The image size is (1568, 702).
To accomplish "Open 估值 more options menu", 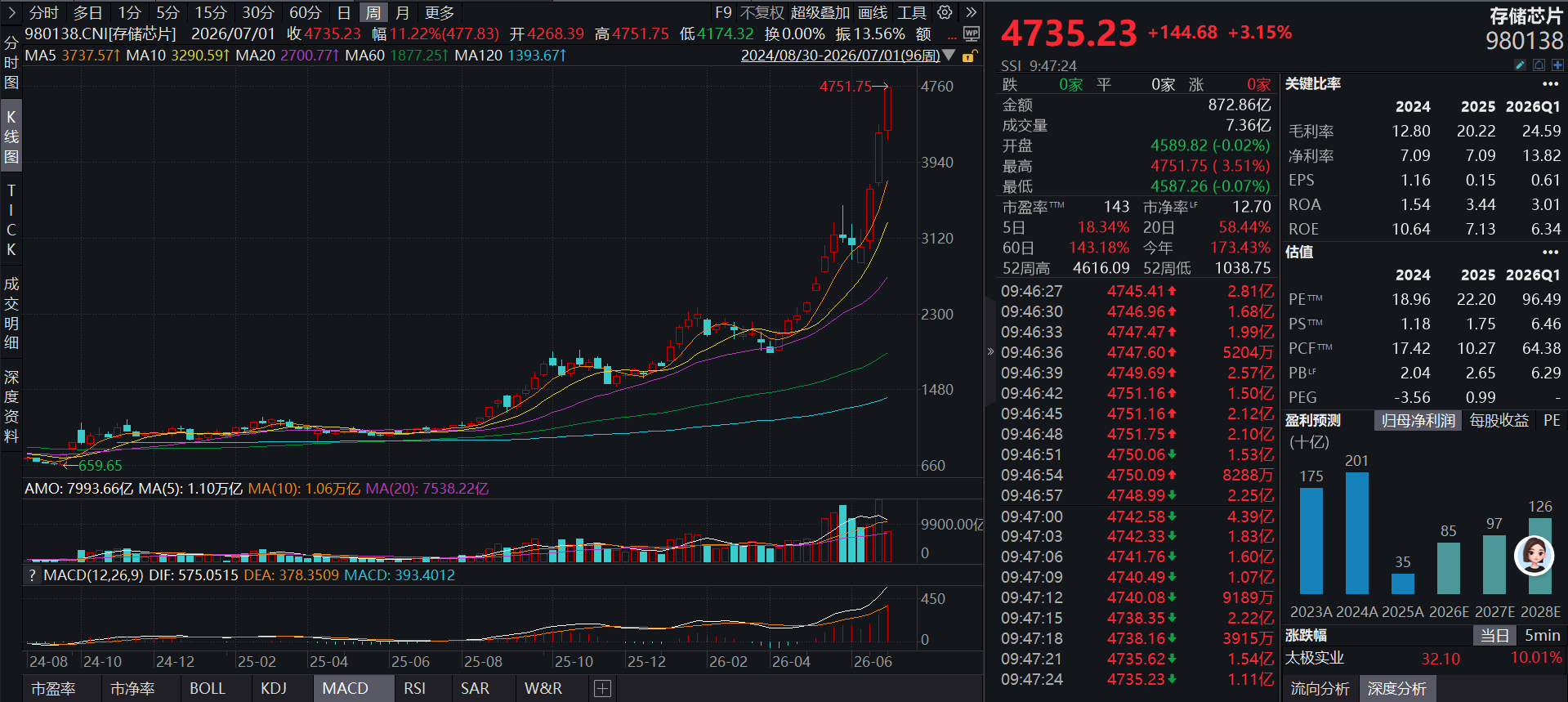I will [1550, 252].
